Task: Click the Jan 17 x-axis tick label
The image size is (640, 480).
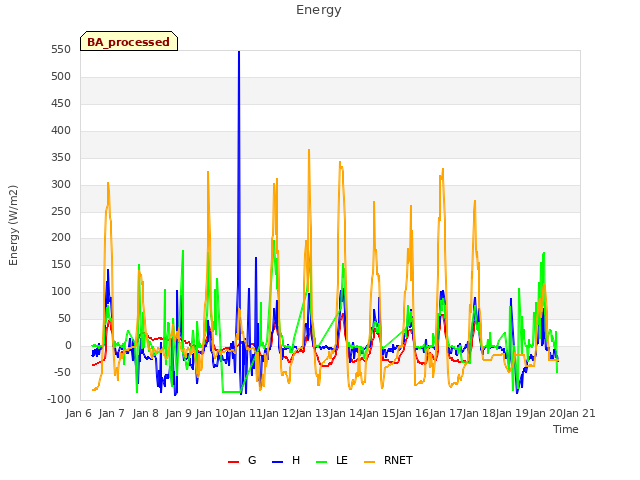Action: pos(446,413)
